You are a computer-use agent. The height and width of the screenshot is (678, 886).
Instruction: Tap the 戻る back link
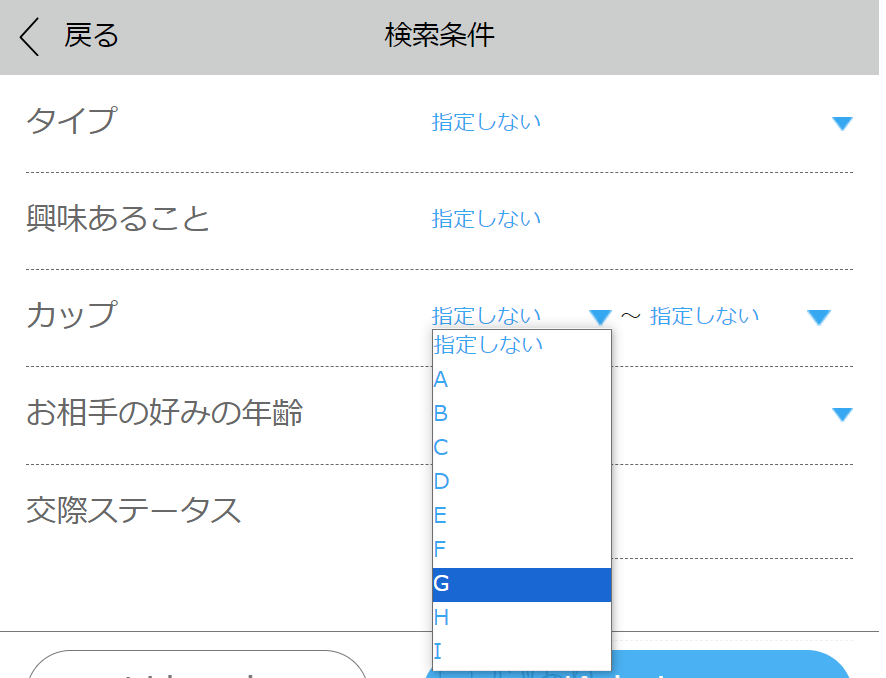point(91,36)
